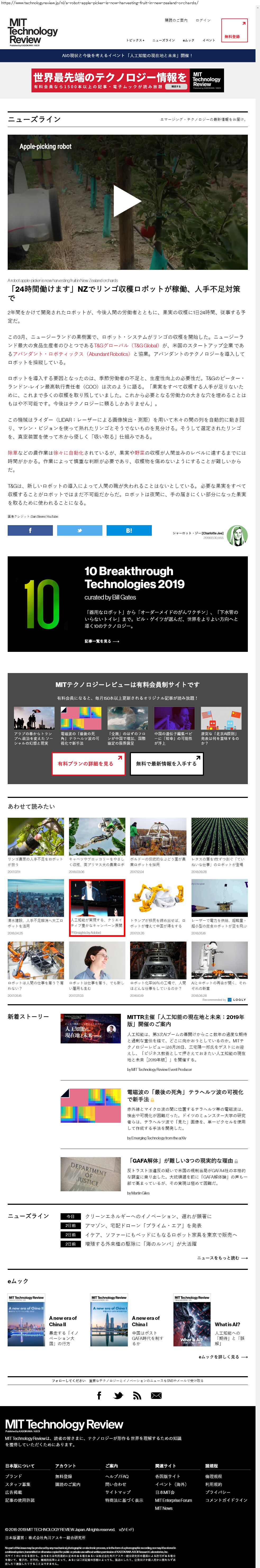Open the イベント nav item

[209, 40]
